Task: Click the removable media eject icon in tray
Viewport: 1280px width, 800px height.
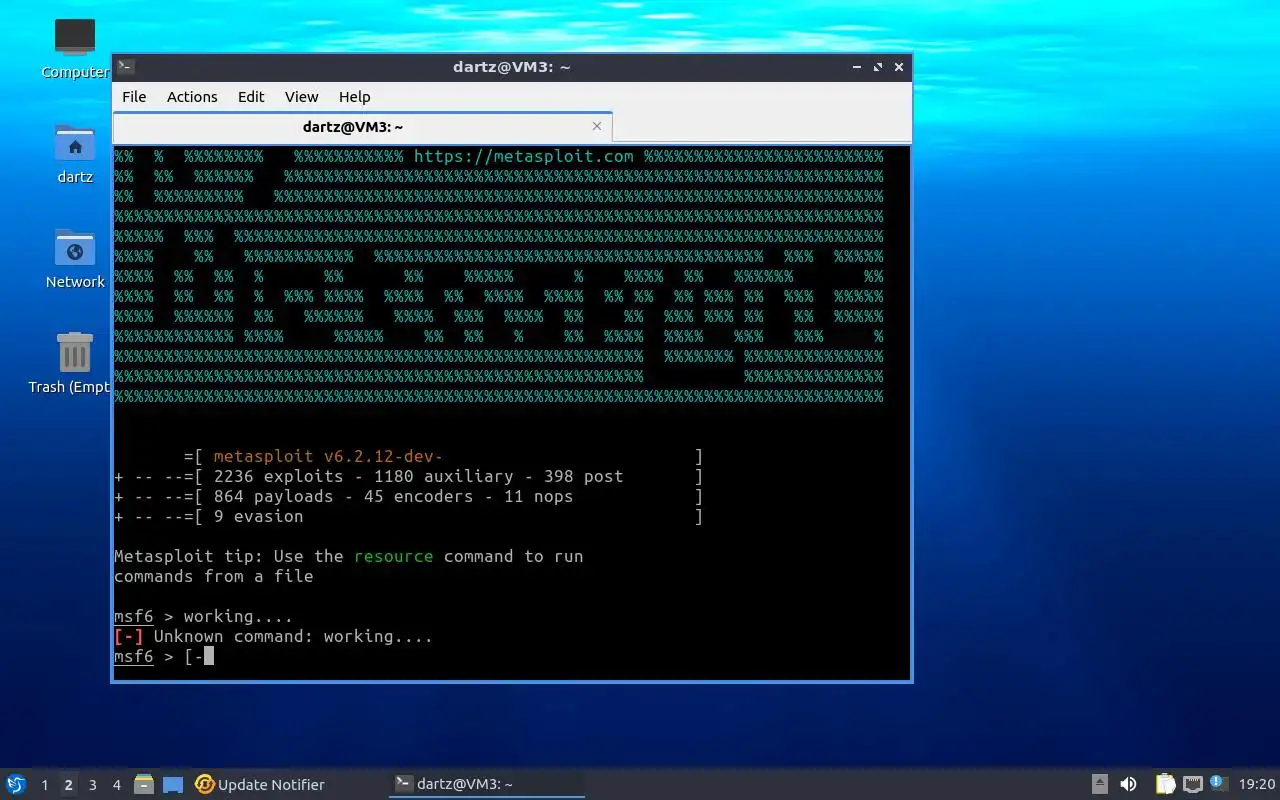Action: [1100, 785]
